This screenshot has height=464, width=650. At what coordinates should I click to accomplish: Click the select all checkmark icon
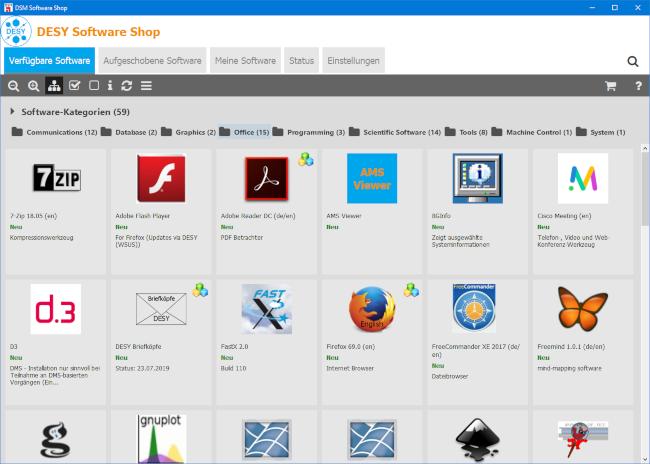click(74, 85)
